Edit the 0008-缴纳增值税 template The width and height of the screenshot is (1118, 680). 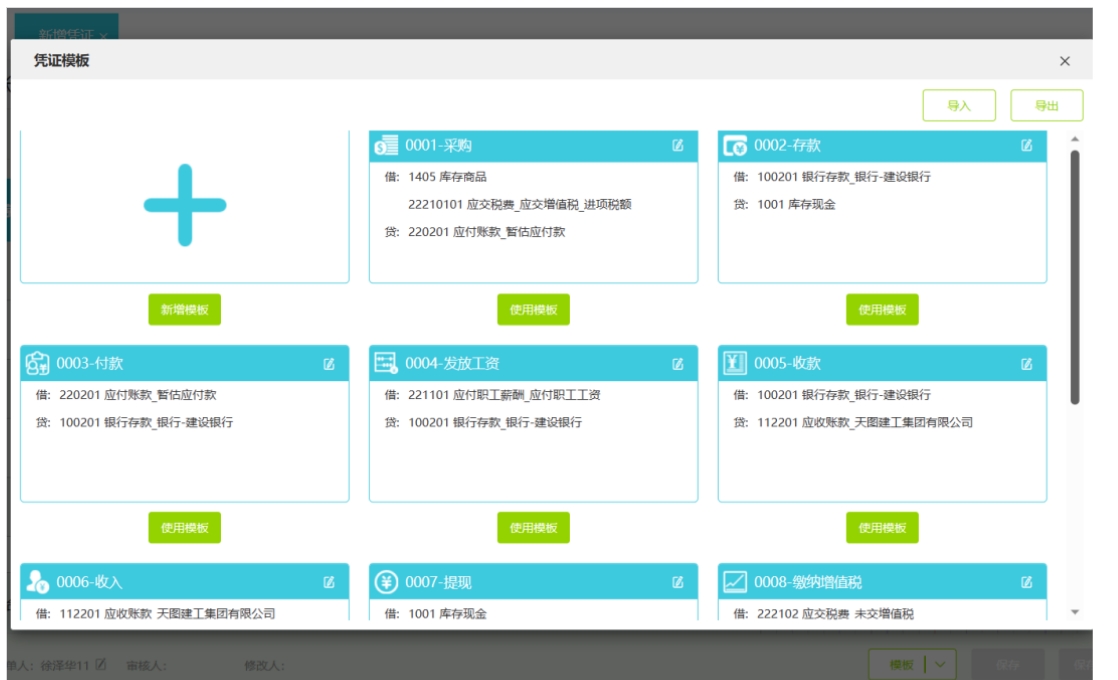pos(1026,582)
